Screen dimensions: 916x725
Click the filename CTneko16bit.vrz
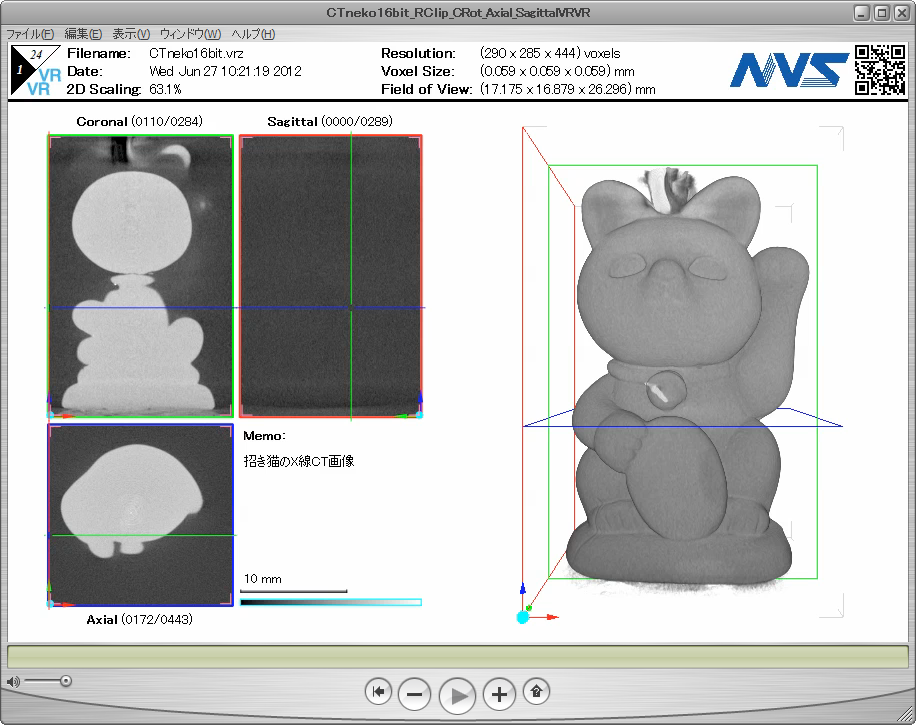click(196, 53)
